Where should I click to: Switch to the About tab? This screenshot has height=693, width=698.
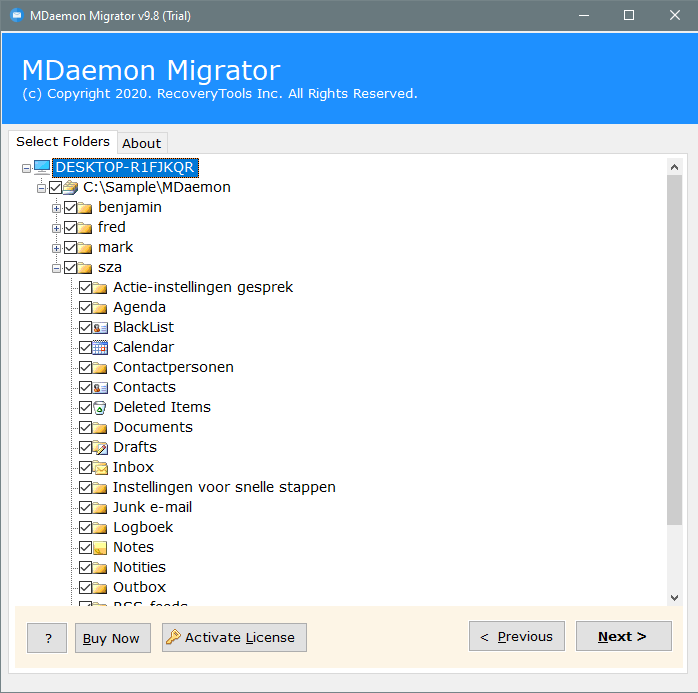click(142, 143)
